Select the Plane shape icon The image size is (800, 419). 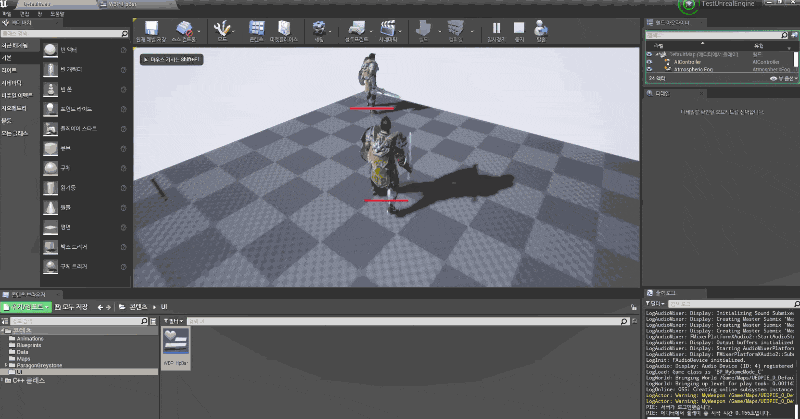(x=50, y=227)
